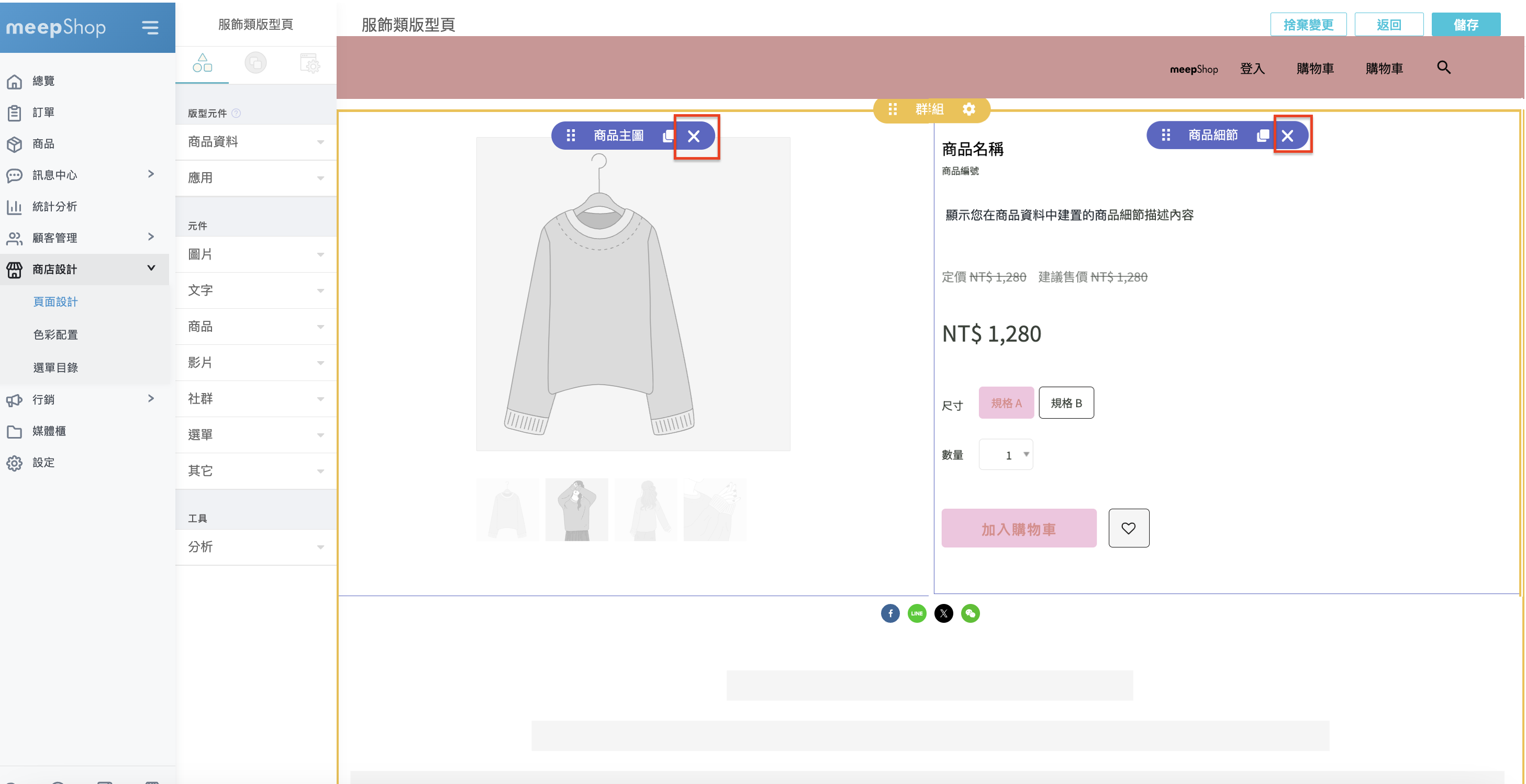Click the drag handle of 商品主圖 bar

pyautogui.click(x=571, y=136)
